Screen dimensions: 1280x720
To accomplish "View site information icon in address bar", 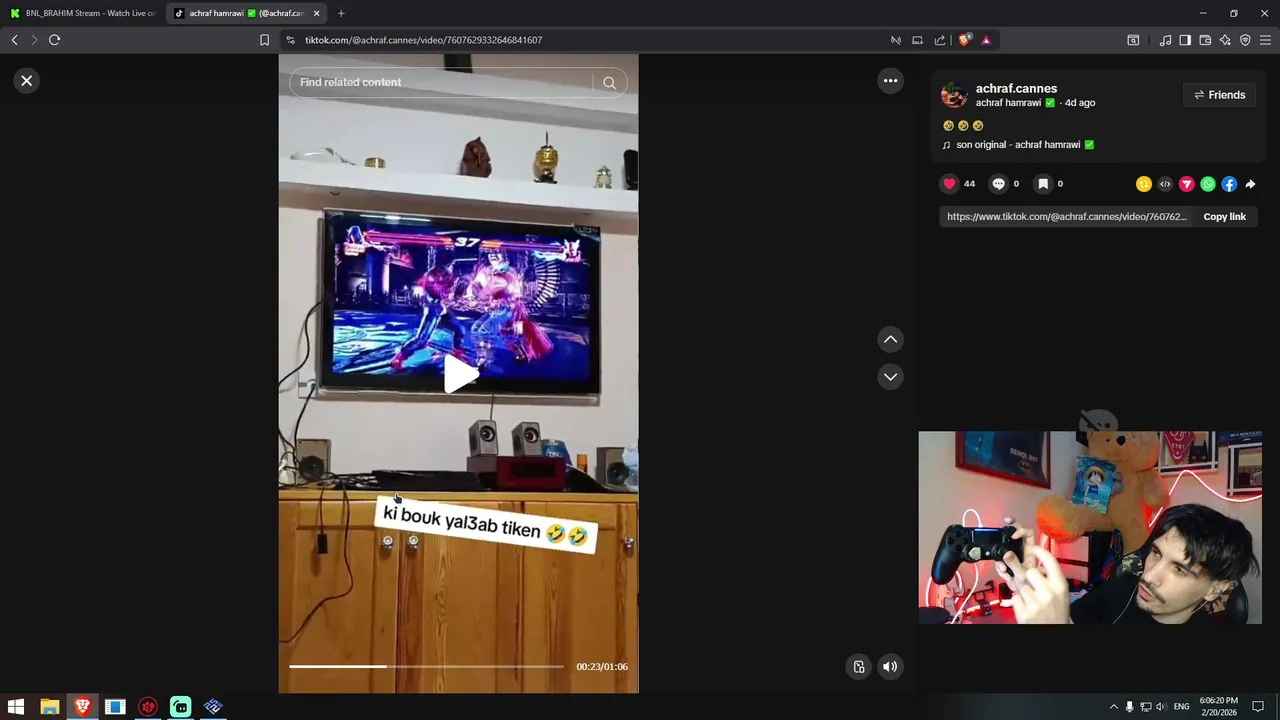I will (290, 40).
